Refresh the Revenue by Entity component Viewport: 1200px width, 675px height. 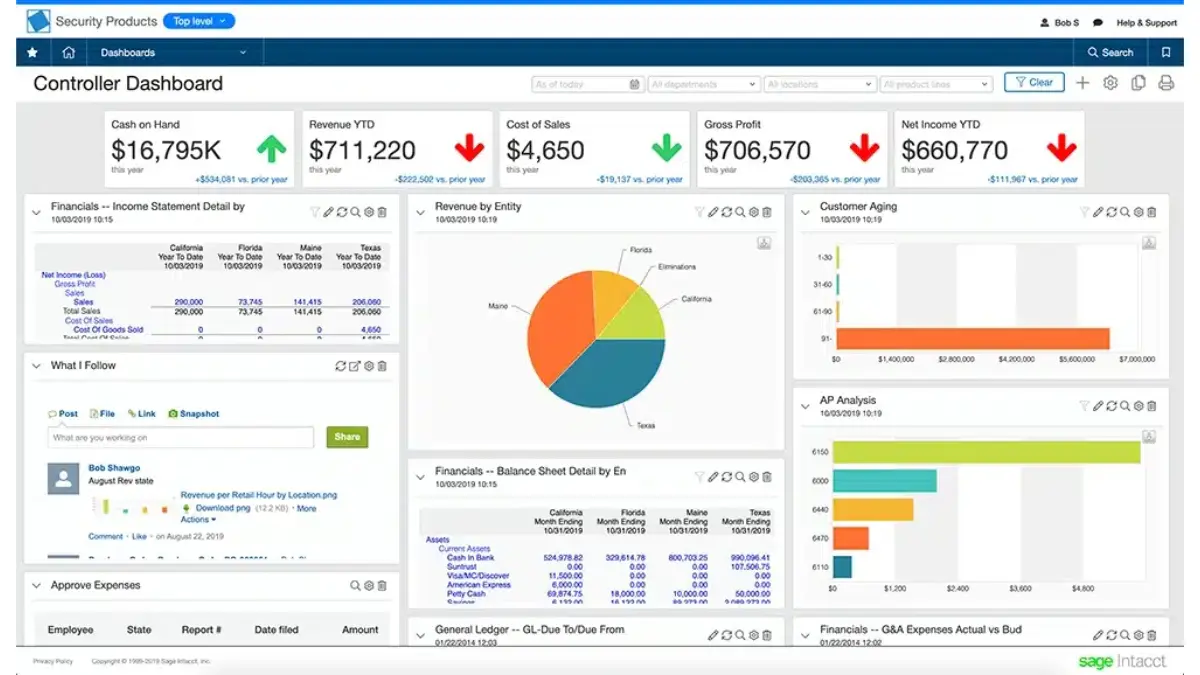(x=727, y=212)
